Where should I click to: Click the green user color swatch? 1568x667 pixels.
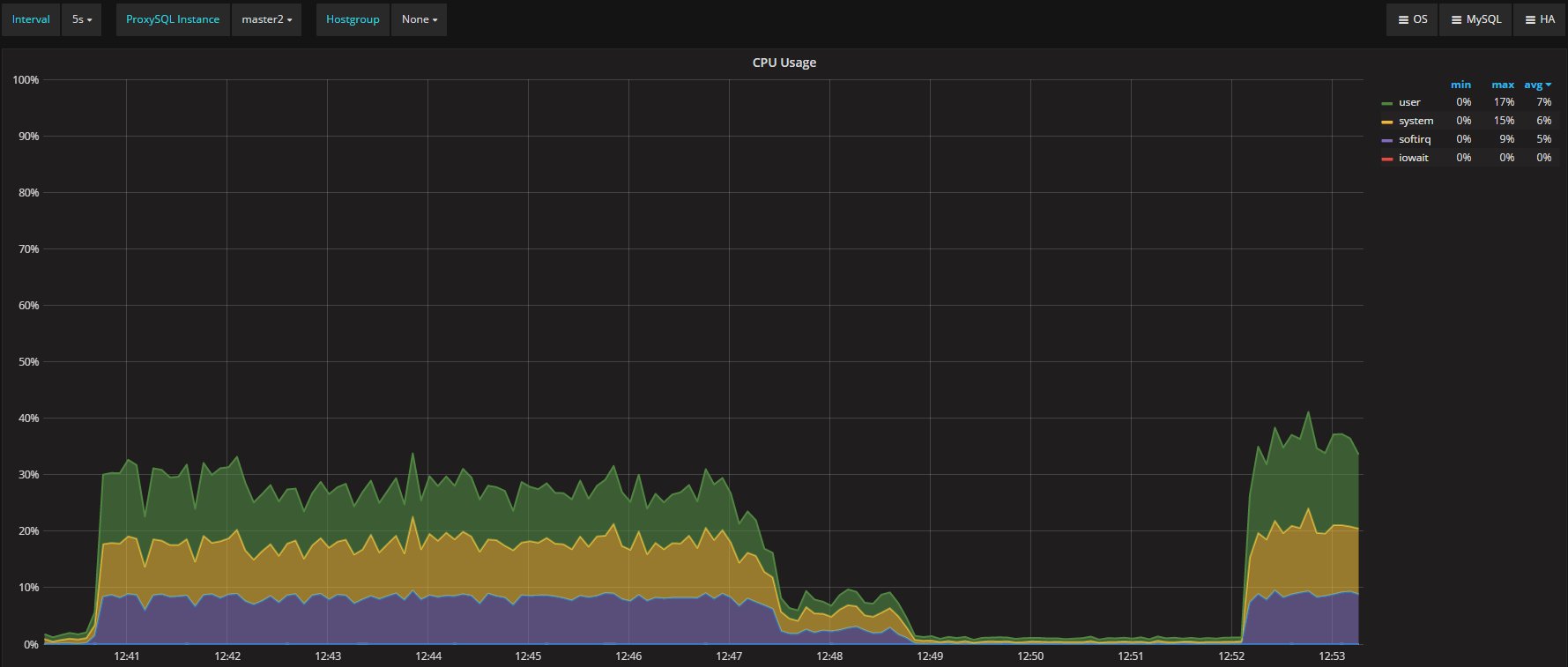[x=1387, y=103]
